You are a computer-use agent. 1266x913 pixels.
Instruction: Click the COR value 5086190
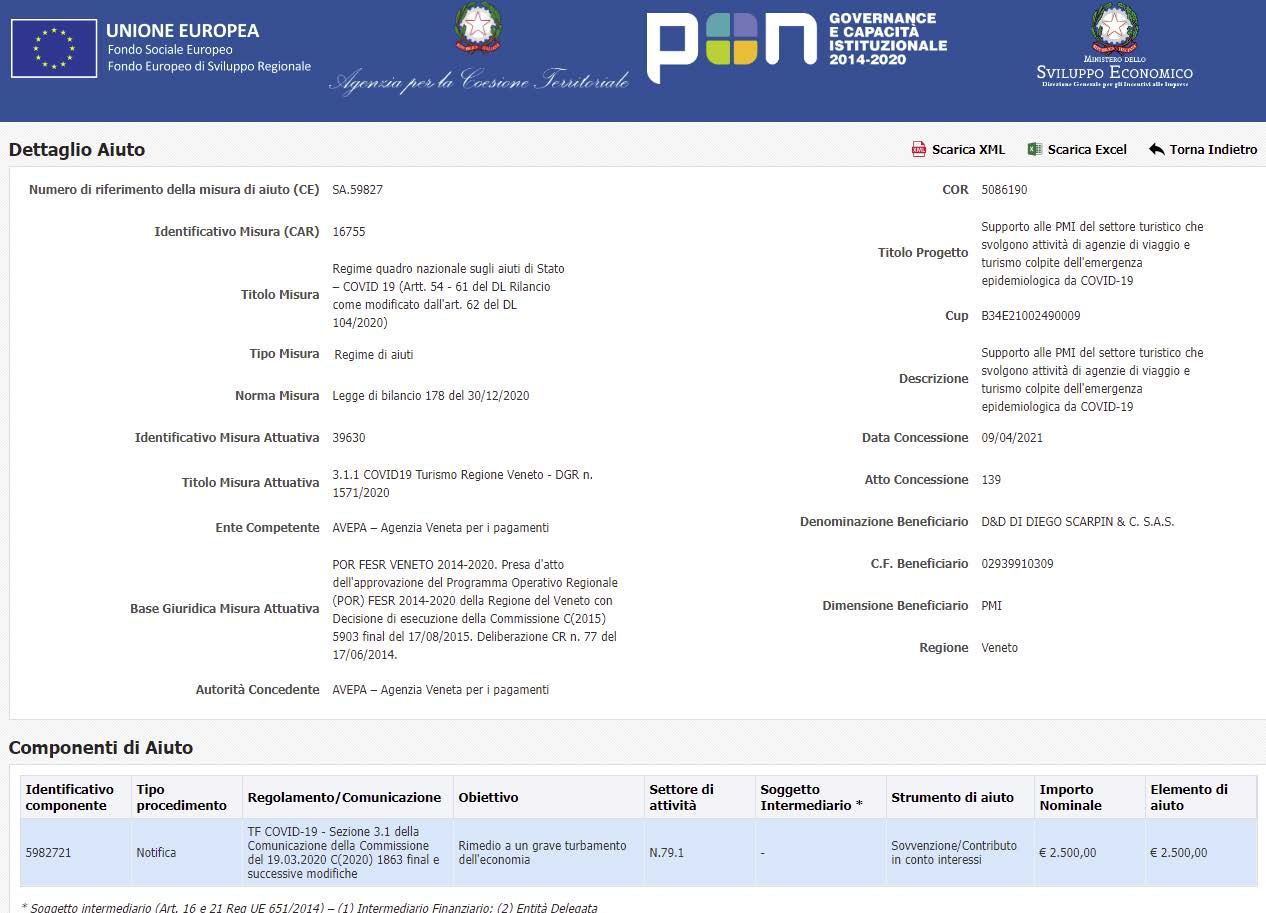click(x=1004, y=190)
